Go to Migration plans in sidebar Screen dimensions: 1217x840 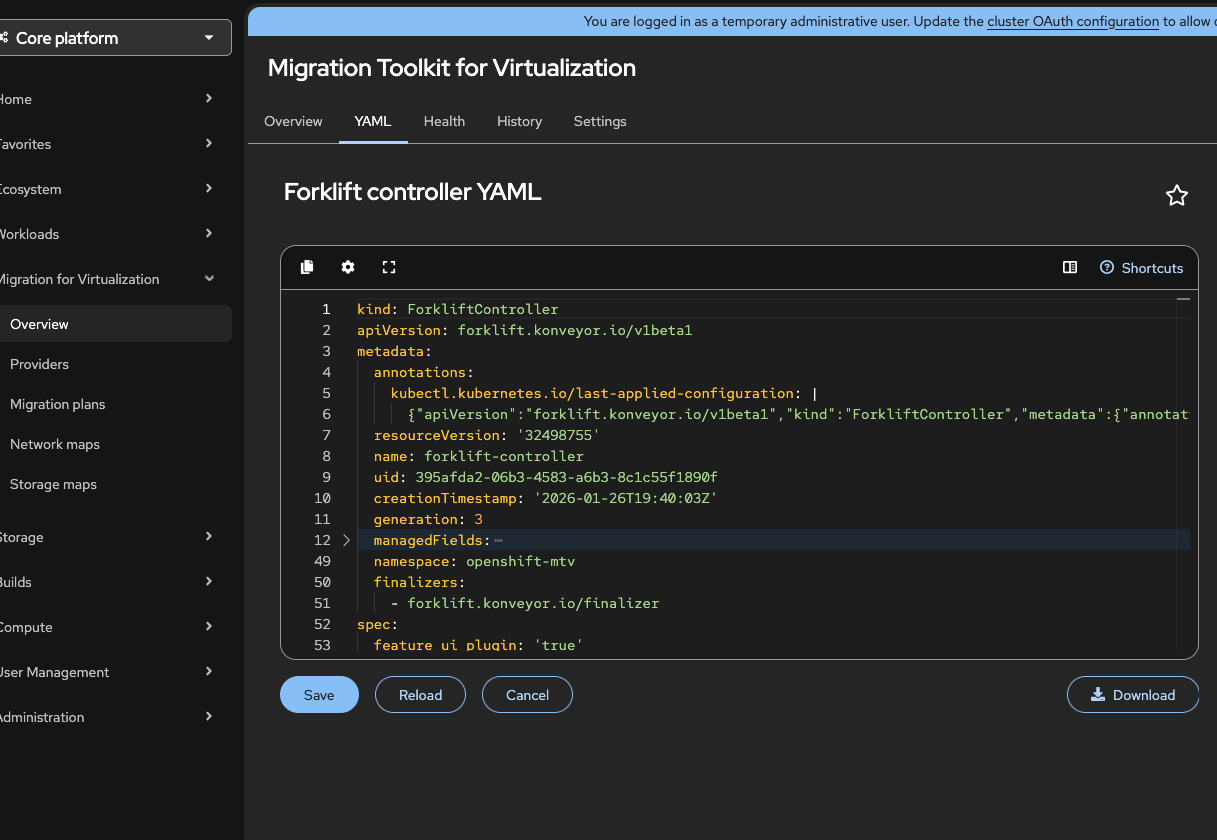click(58, 404)
